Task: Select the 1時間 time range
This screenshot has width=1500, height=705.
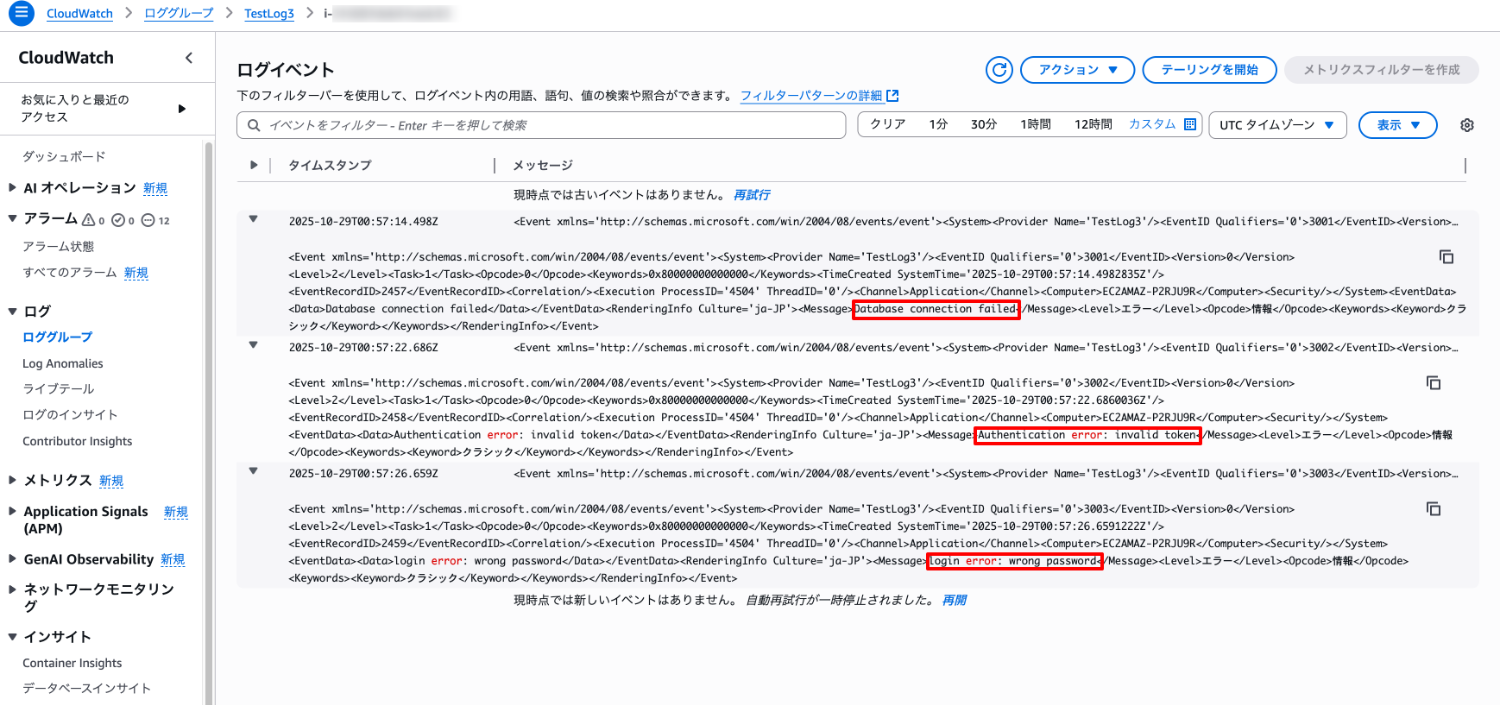Action: 1036,124
